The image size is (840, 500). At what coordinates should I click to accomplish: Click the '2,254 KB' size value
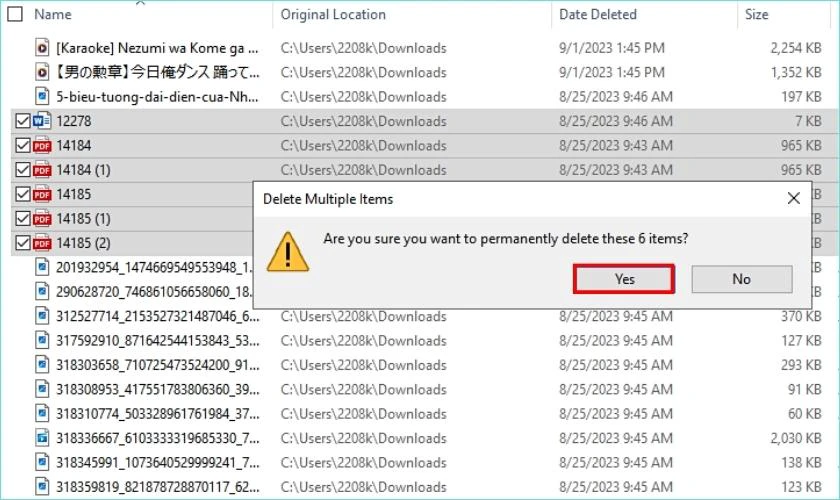[796, 48]
